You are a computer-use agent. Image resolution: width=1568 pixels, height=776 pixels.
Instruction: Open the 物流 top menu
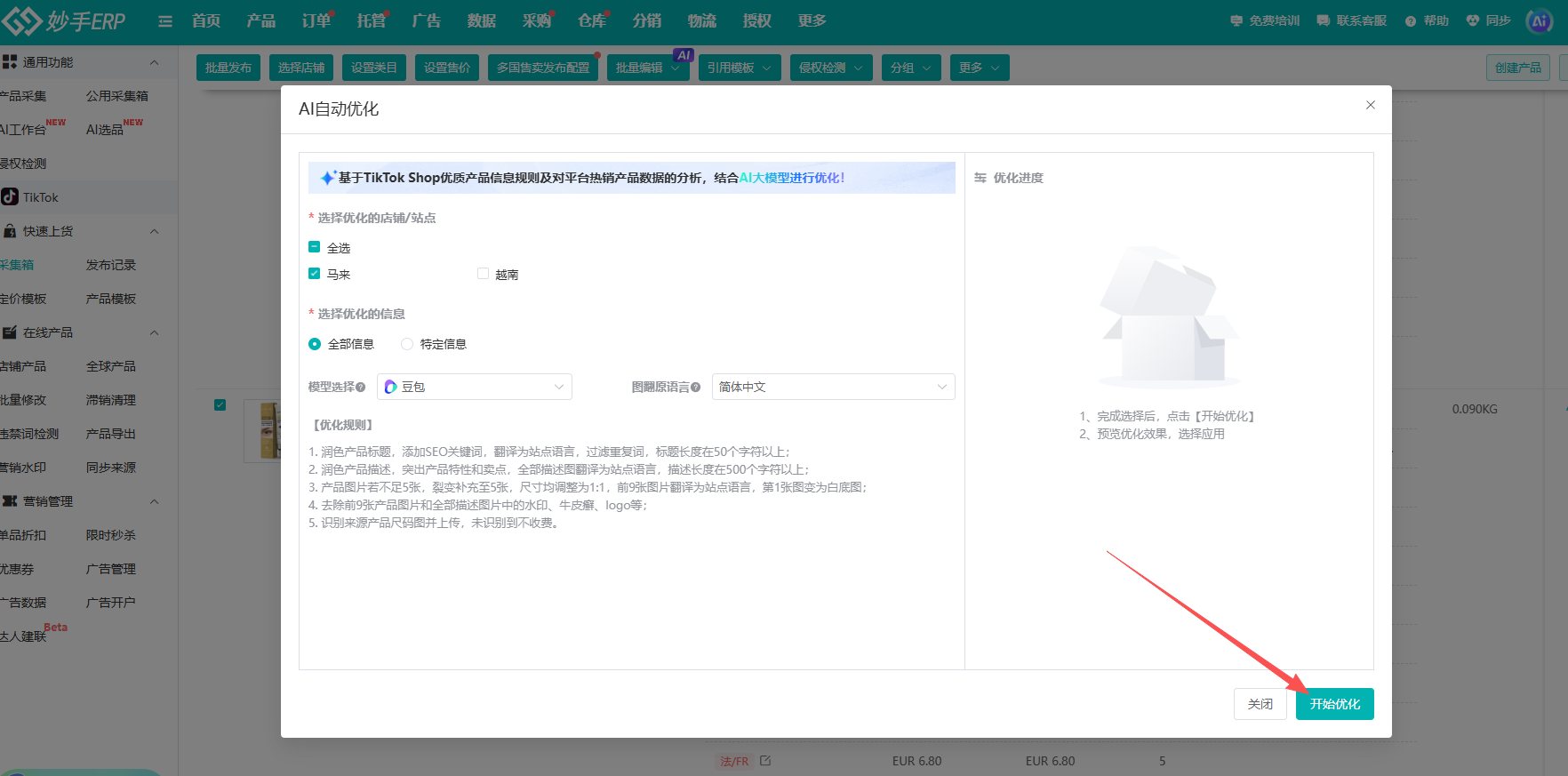702,20
